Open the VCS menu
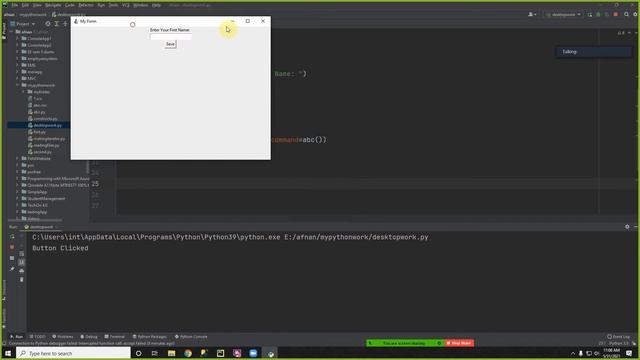This screenshot has width=640, height=360. [x=126, y=5]
